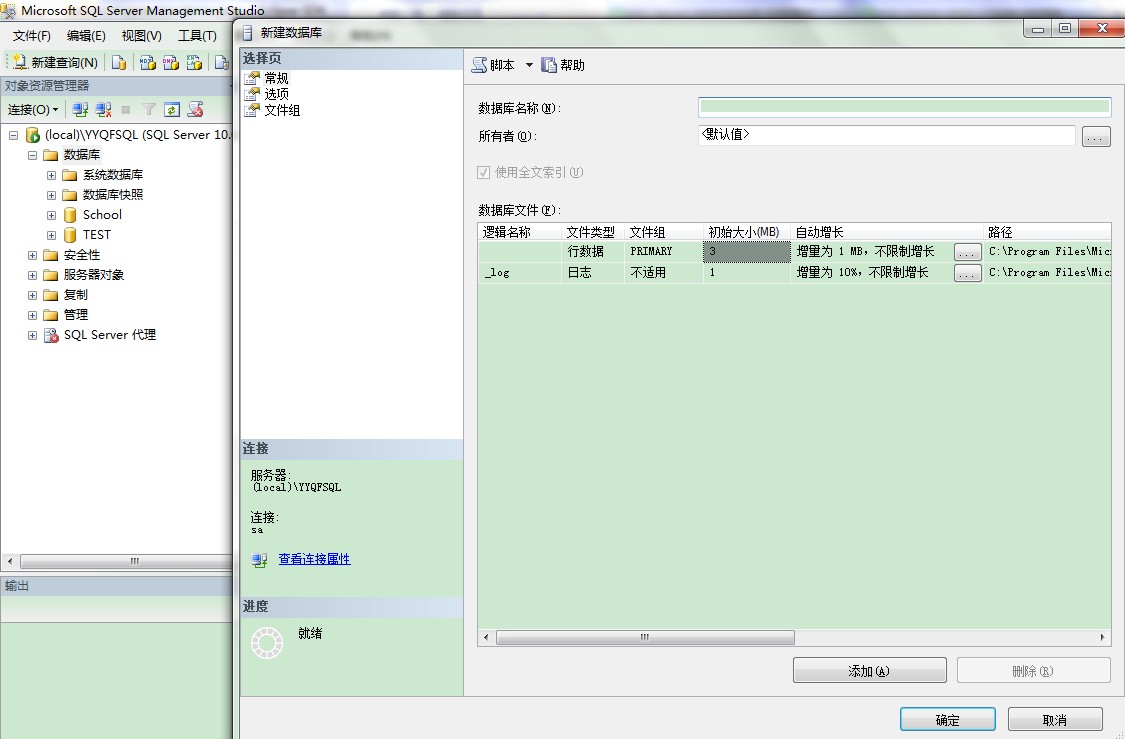The height and width of the screenshot is (739, 1125).
Task: Click inside the 数据库名称 input field
Action: pyautogui.click(x=902, y=106)
